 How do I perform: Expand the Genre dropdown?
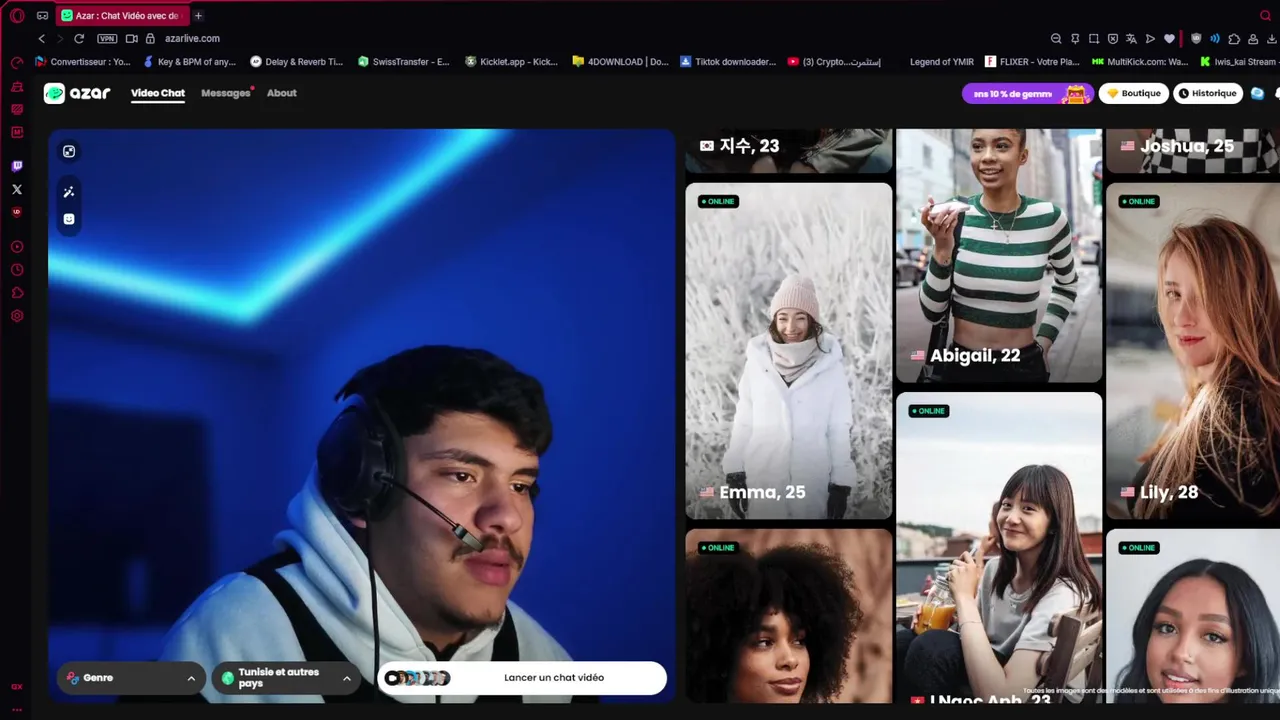131,678
